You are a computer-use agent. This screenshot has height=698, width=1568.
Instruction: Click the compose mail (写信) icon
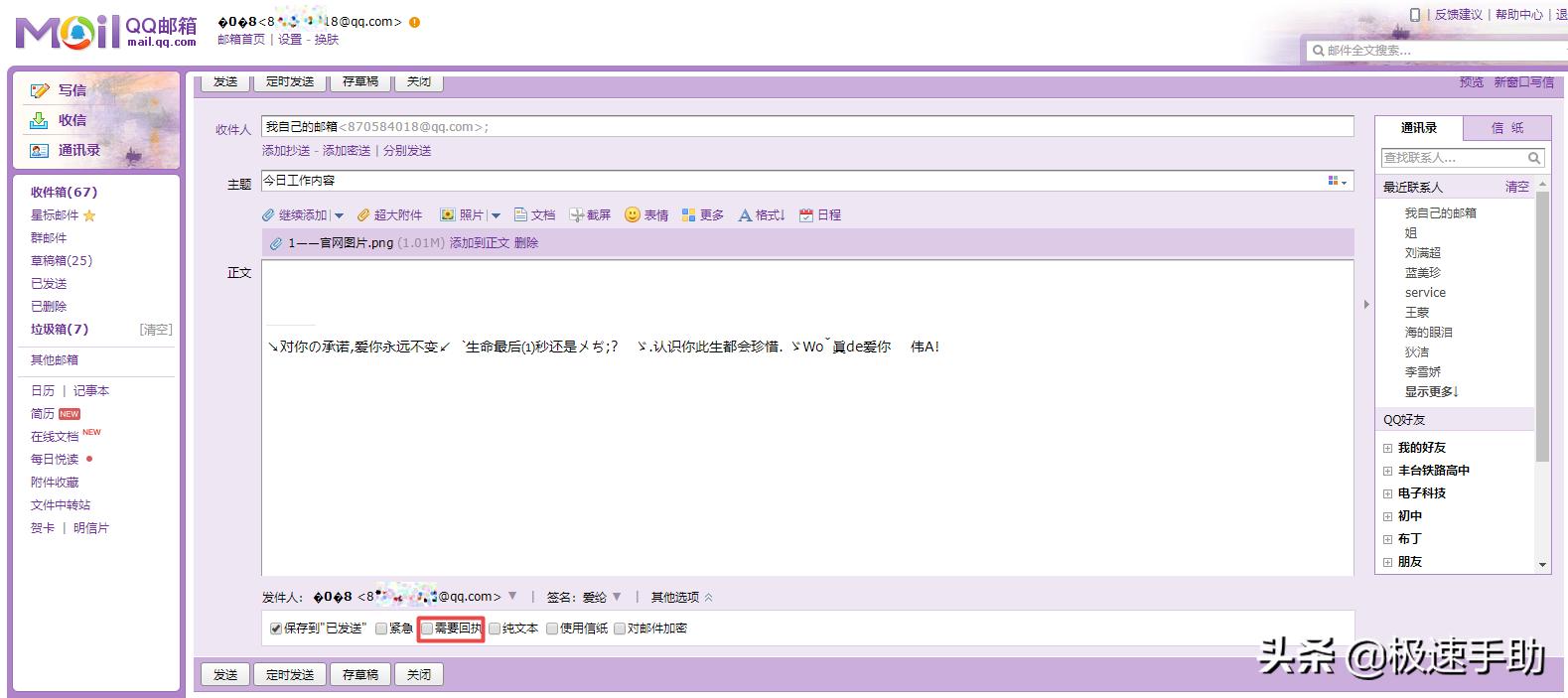pyautogui.click(x=40, y=90)
